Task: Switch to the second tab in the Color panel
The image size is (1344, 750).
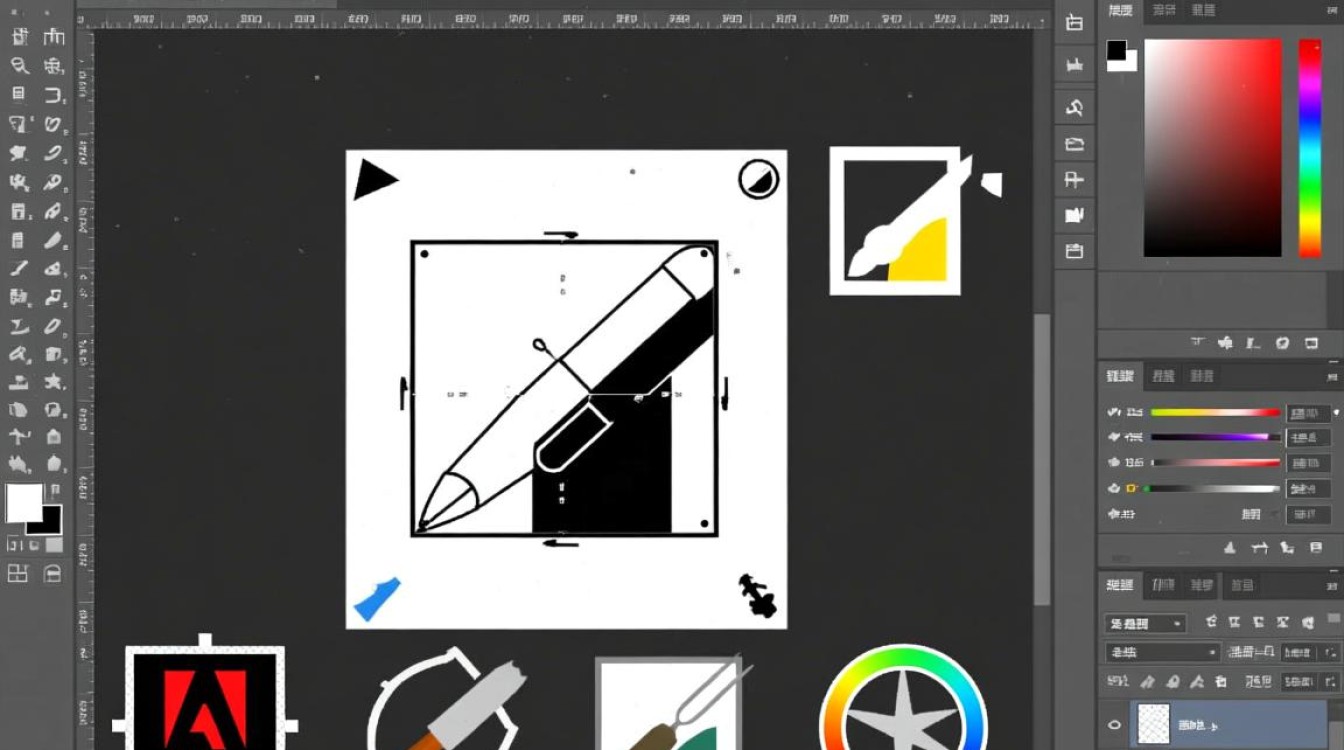Action: [x=1164, y=10]
